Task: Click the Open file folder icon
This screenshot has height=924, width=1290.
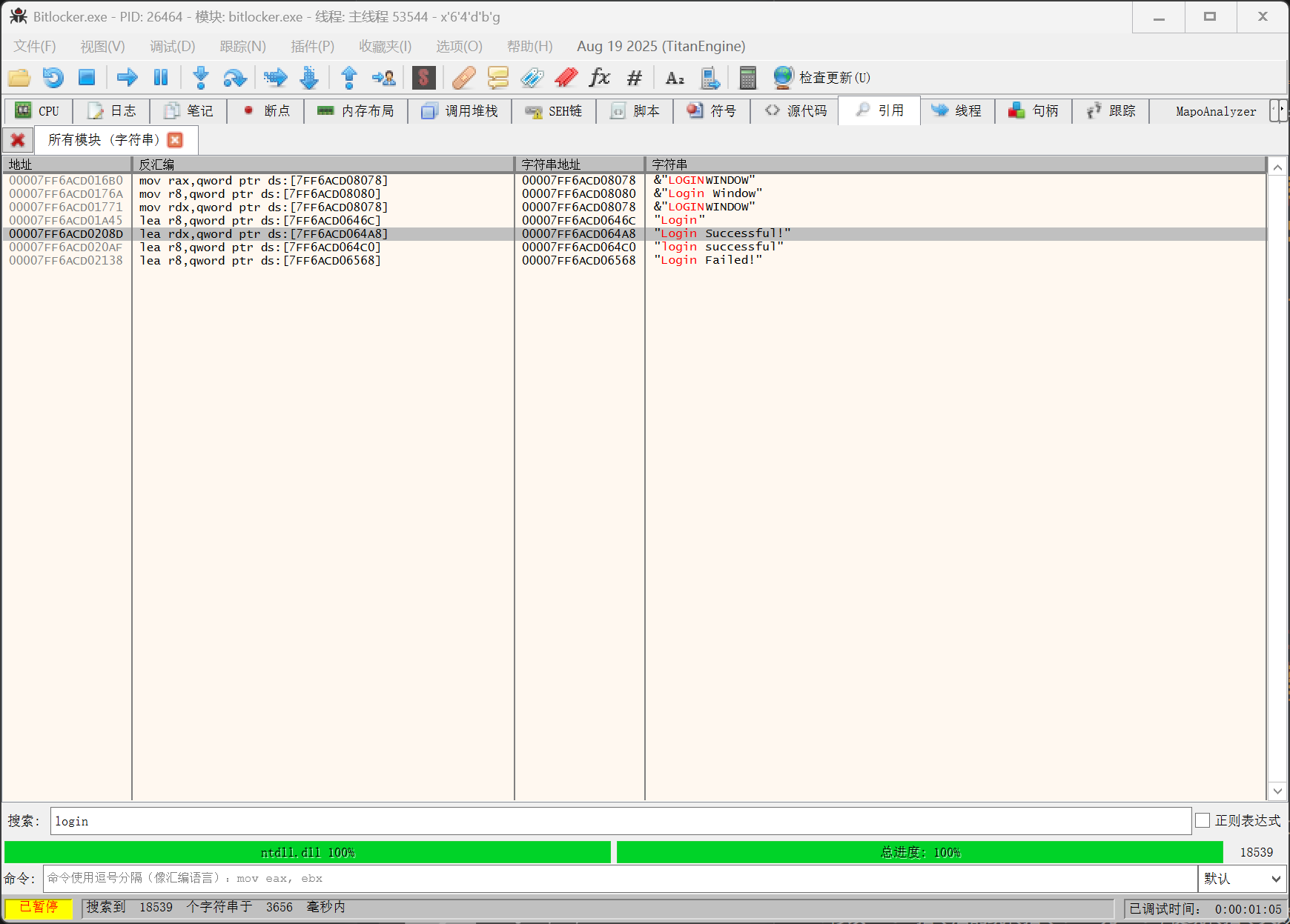Action: point(19,78)
